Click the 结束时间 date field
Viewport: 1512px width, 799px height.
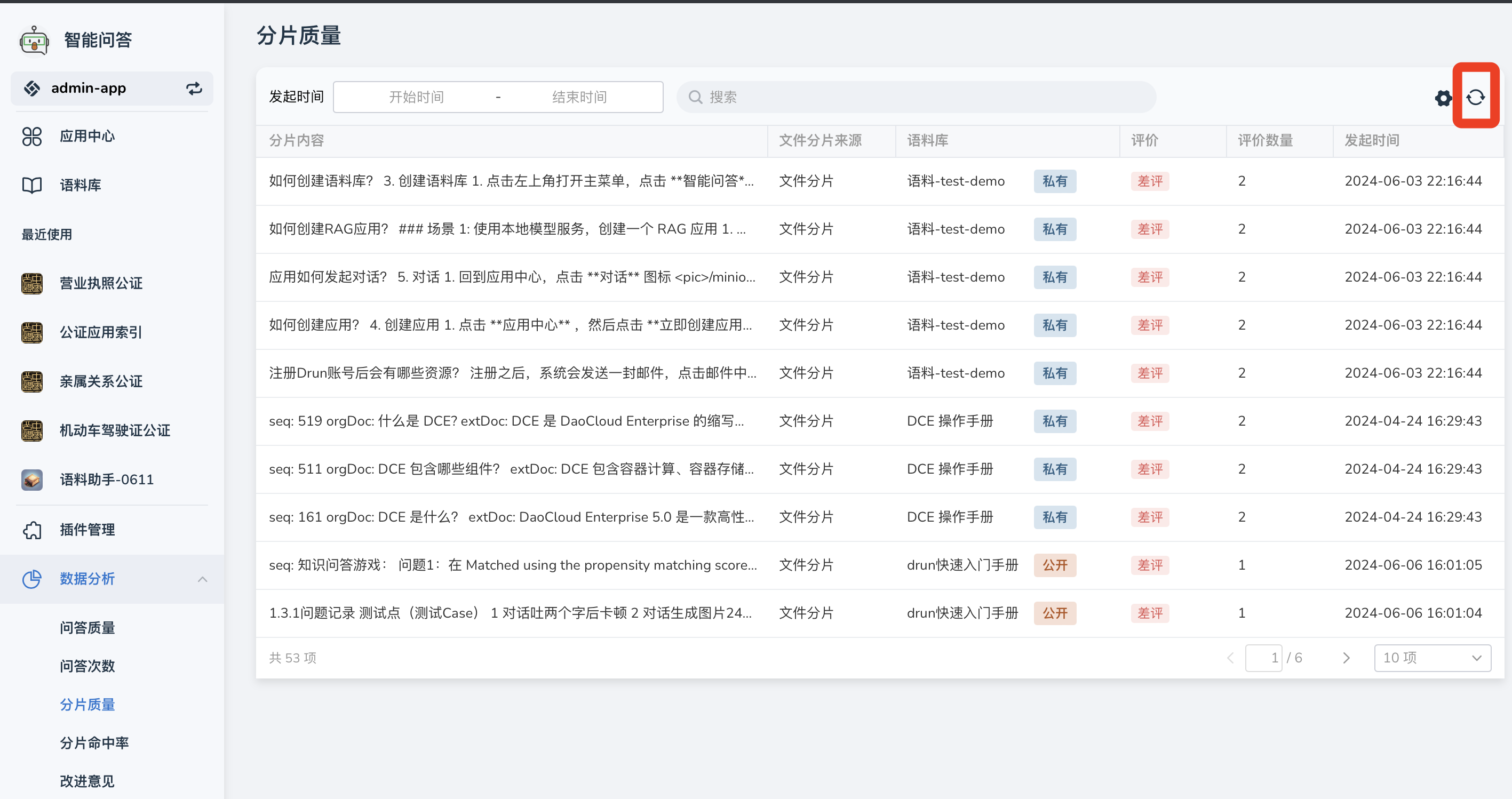pos(579,97)
